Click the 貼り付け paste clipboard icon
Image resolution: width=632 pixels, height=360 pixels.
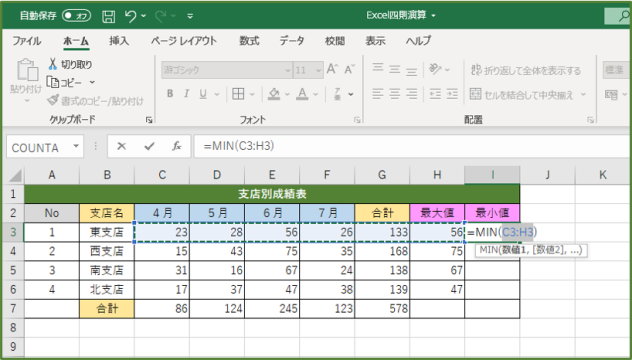tap(27, 70)
